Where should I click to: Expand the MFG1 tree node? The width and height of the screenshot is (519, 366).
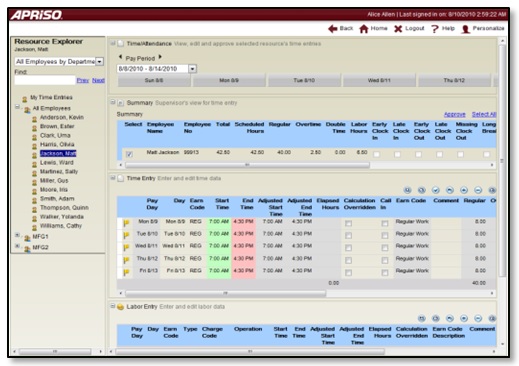(17, 235)
